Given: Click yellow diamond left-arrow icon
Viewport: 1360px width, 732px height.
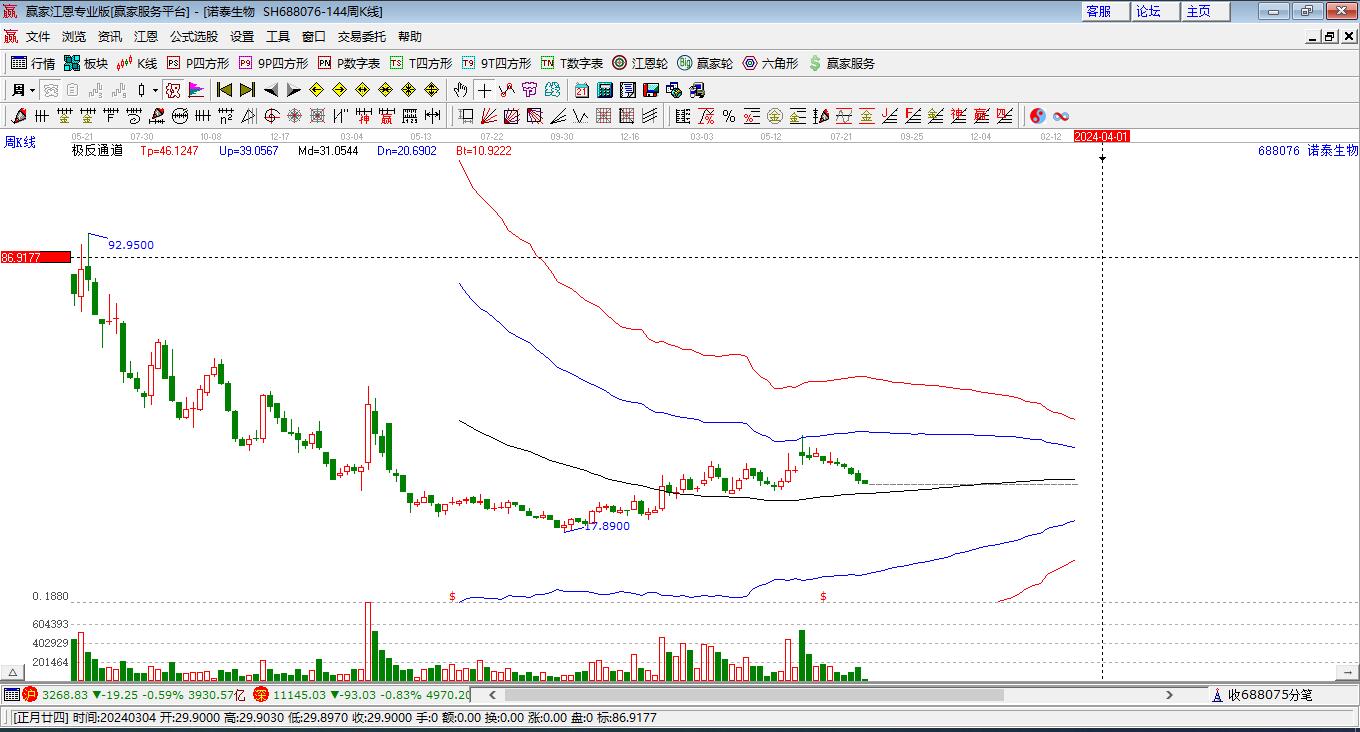Looking at the screenshot, I should pos(316,90).
